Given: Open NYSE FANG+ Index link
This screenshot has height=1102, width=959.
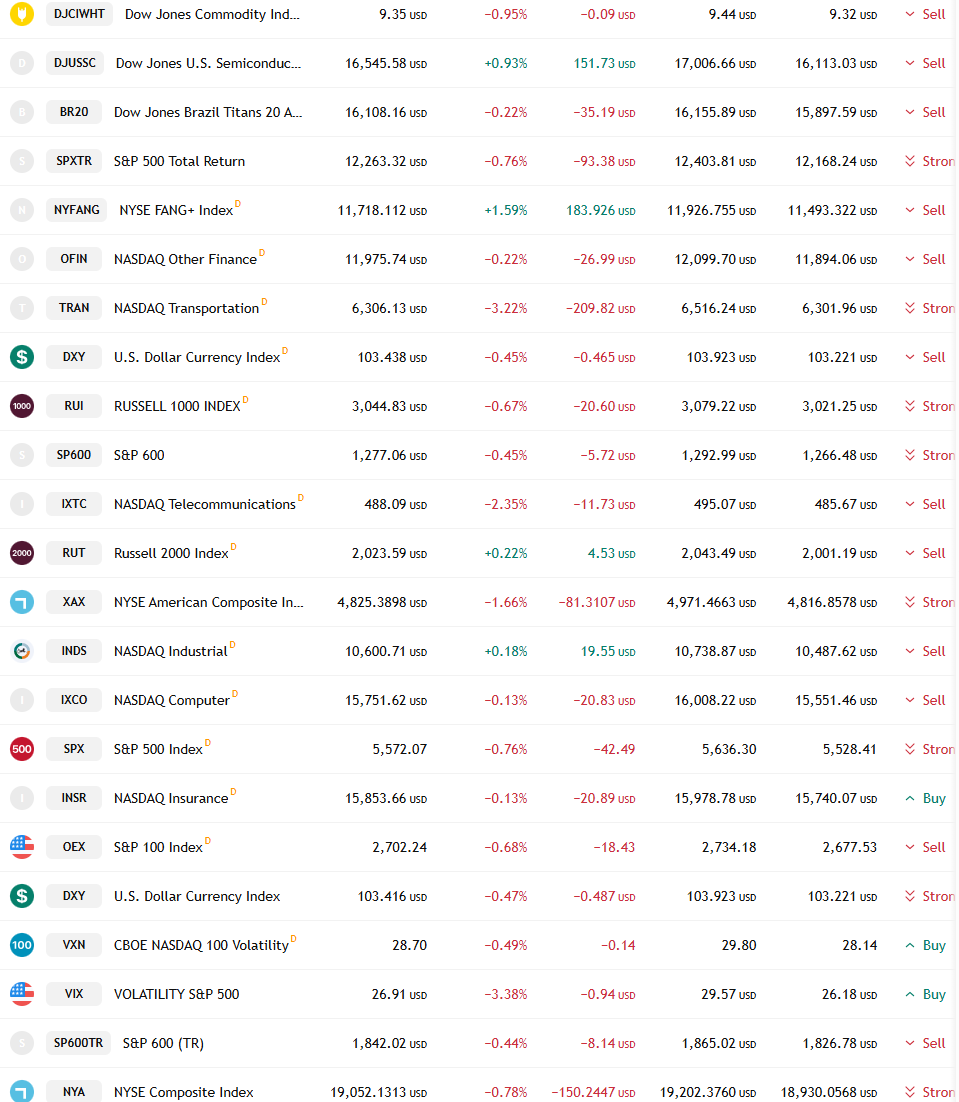Looking at the screenshot, I should point(176,210).
